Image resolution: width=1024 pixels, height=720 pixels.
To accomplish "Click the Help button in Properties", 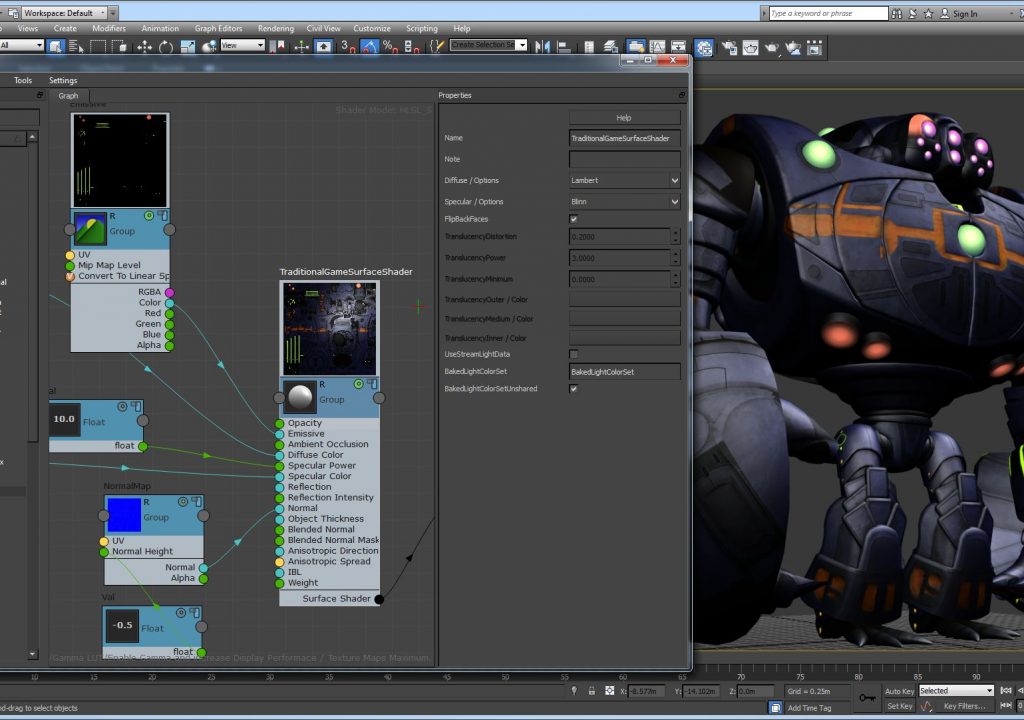I will pyautogui.click(x=624, y=118).
